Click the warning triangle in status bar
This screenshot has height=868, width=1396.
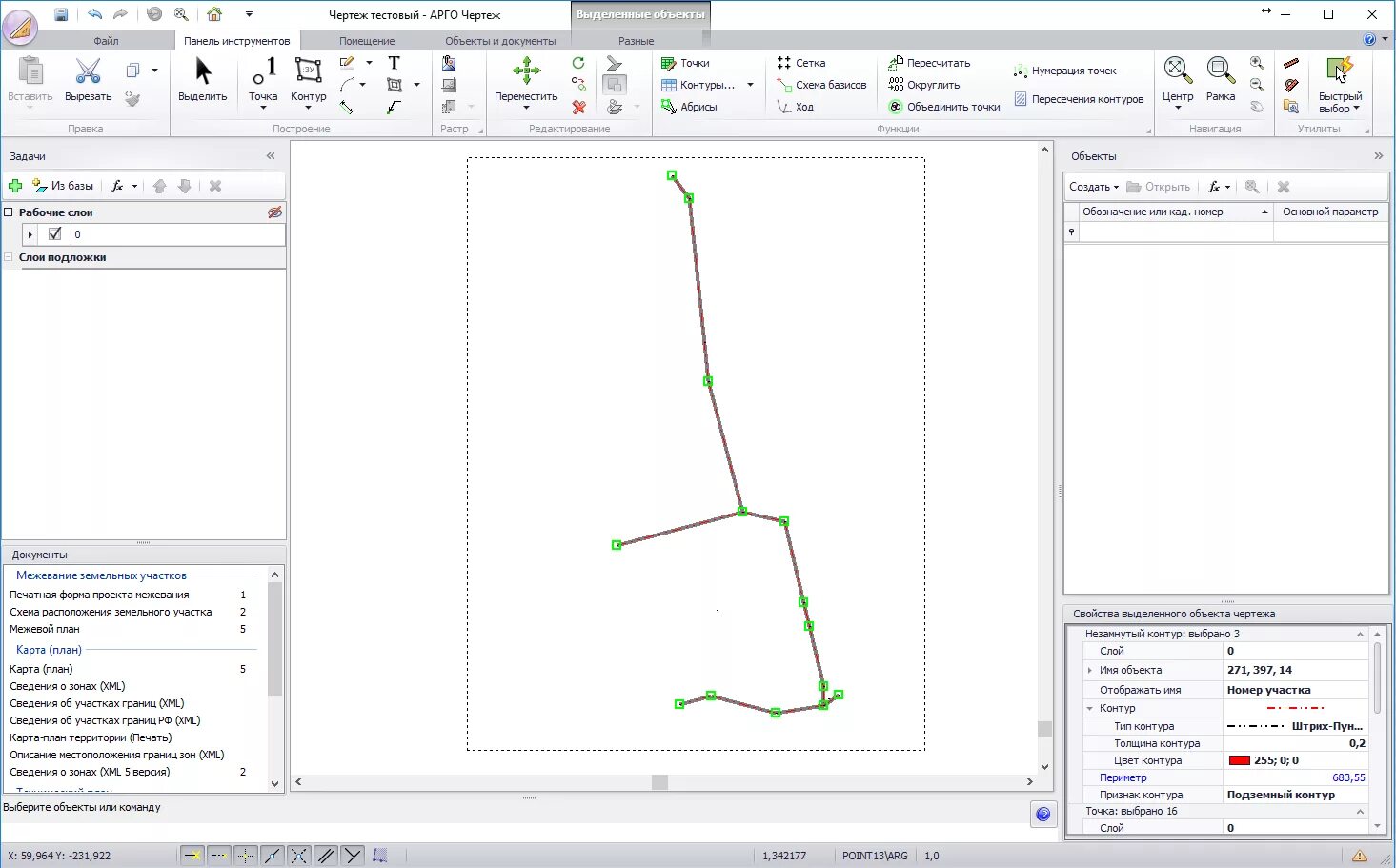(x=1360, y=856)
